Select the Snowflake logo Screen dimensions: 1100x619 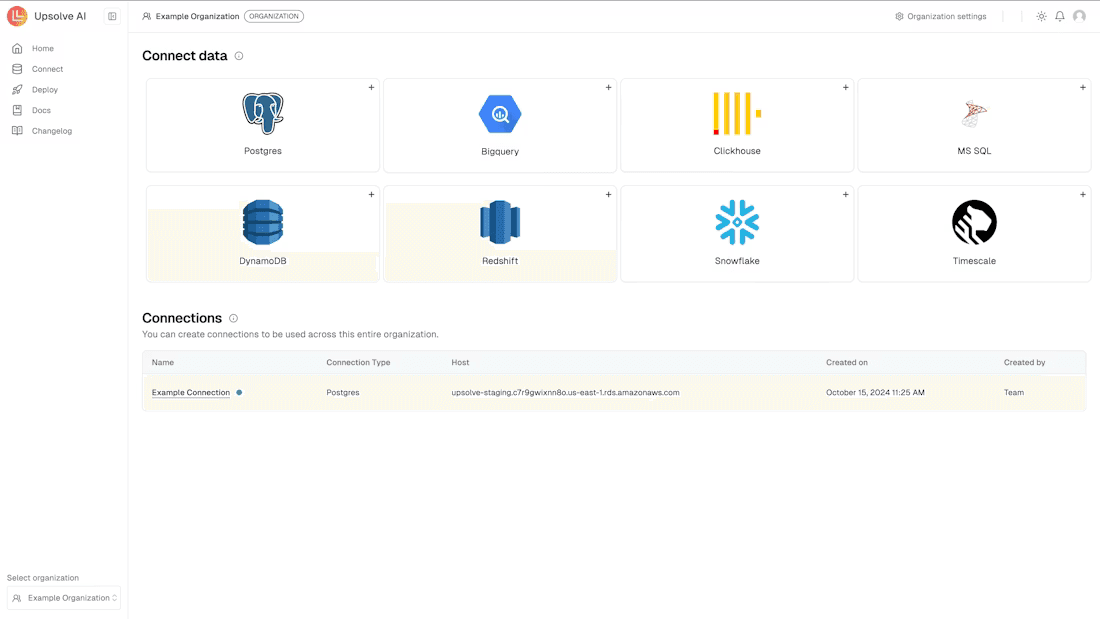(x=737, y=222)
